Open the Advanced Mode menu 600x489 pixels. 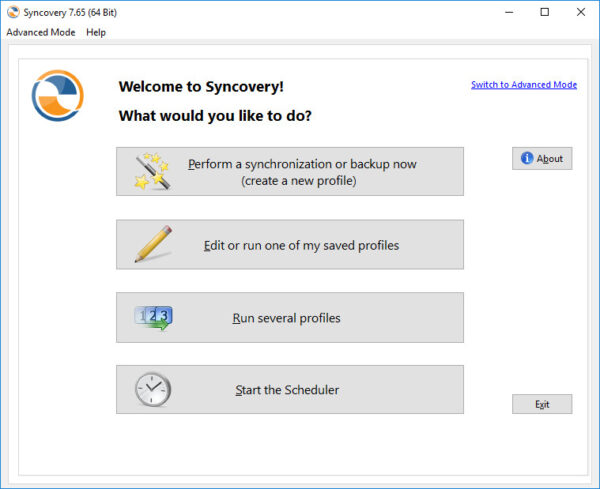point(41,32)
